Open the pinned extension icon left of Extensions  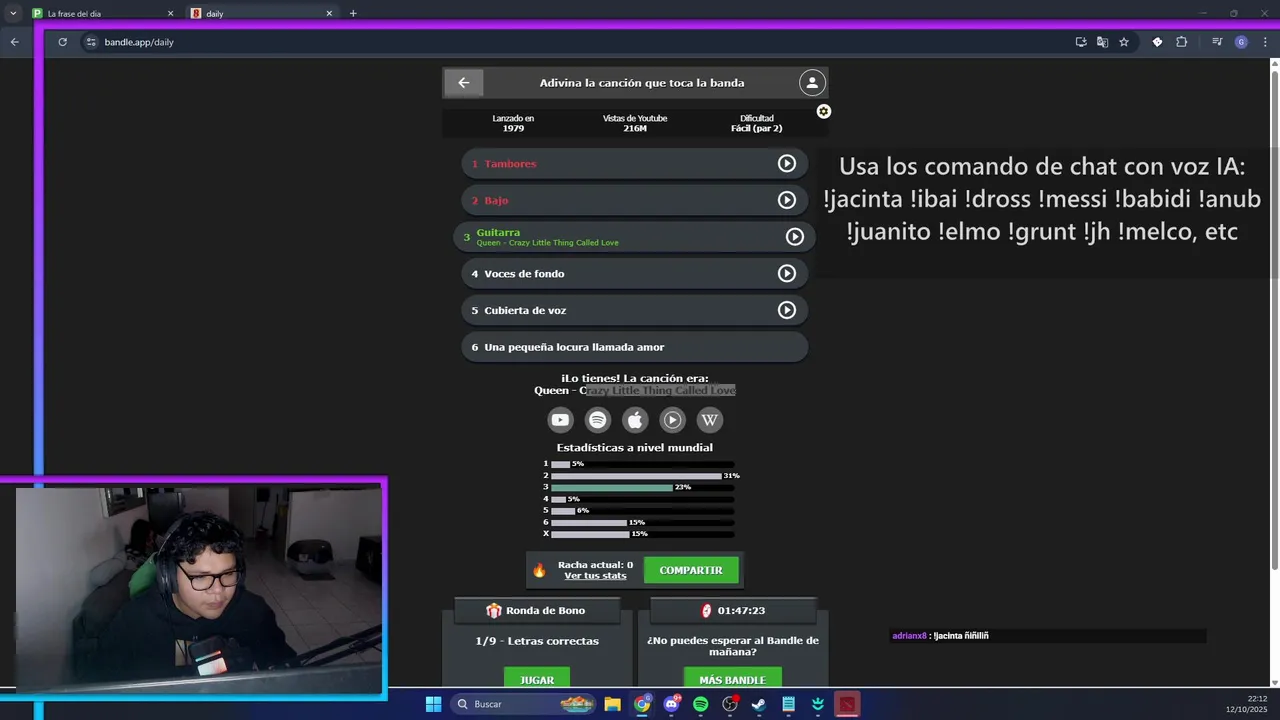1157,42
